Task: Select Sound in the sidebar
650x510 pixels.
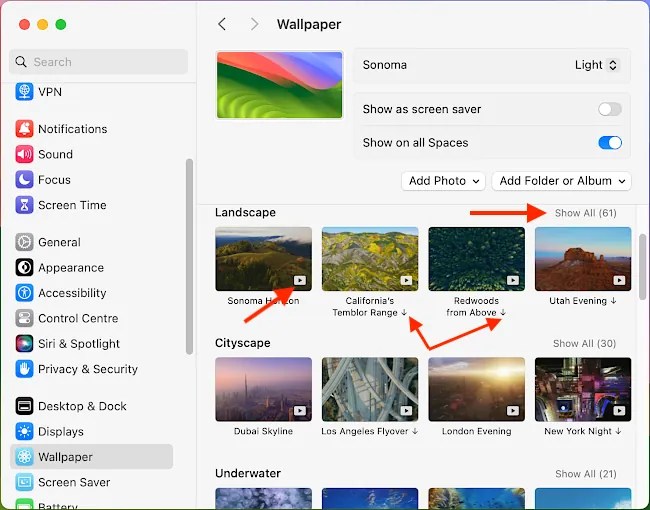Action: [x=91, y=154]
